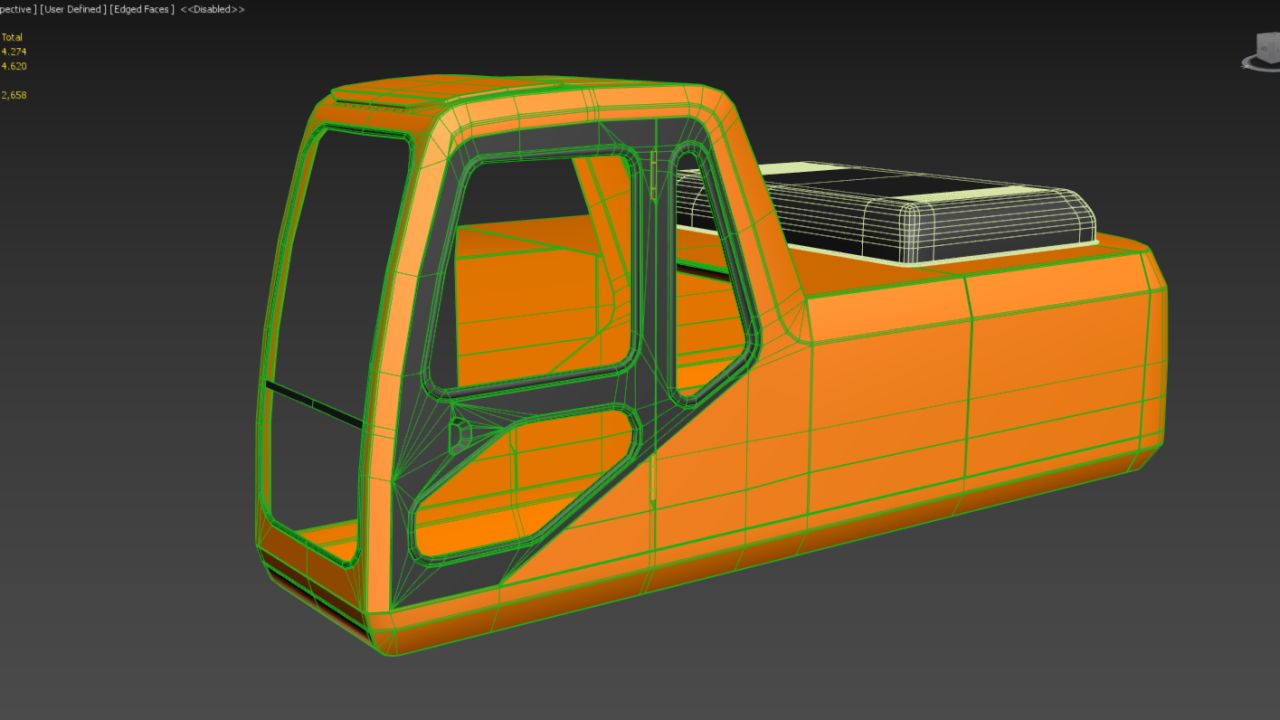Click the vertex count reading 4,620
Viewport: 1280px width, 720px height.
click(13, 65)
